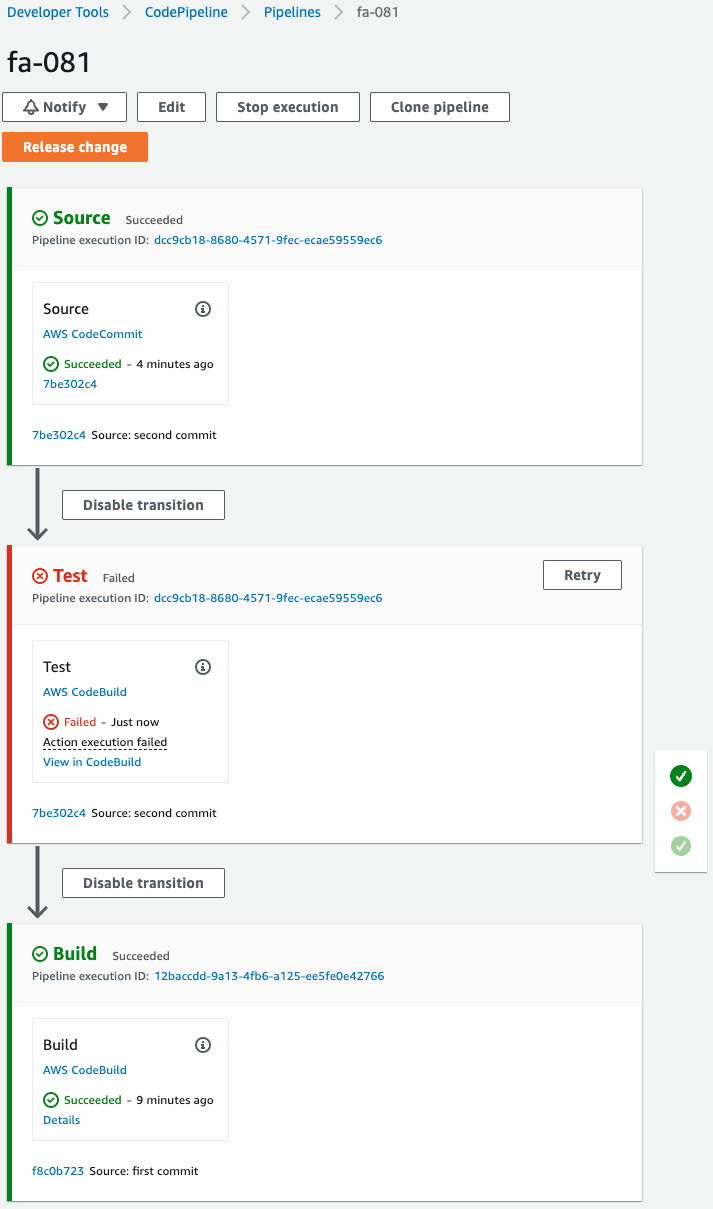Click the red X icon in the floating status sidebar
Viewport: 713px width, 1209px height.
pos(681,811)
